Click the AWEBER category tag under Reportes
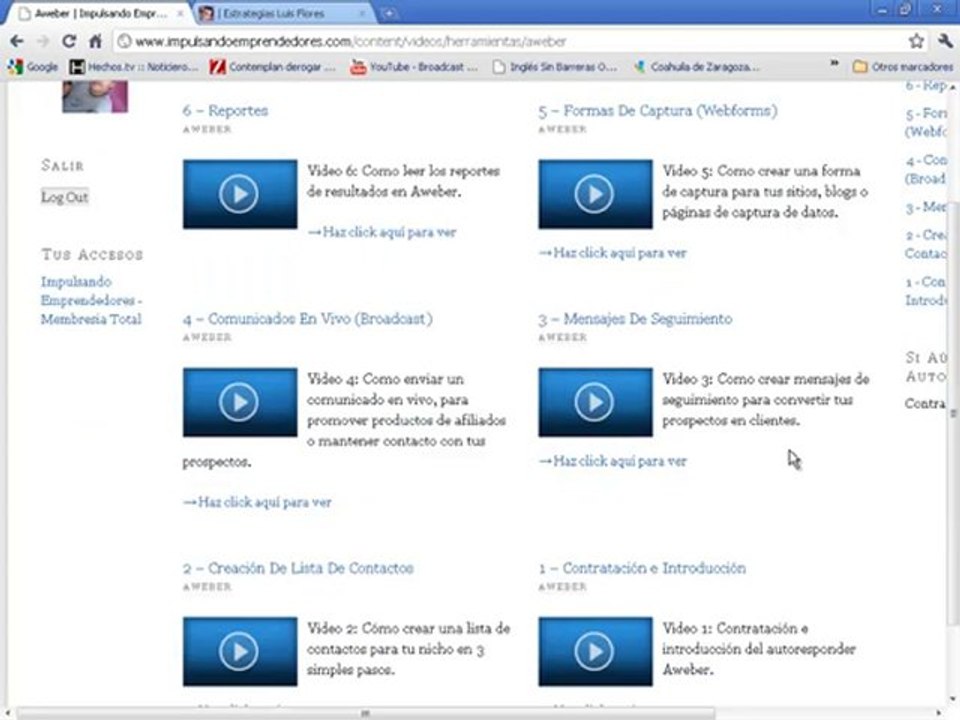Image resolution: width=960 pixels, height=720 pixels. click(x=207, y=129)
